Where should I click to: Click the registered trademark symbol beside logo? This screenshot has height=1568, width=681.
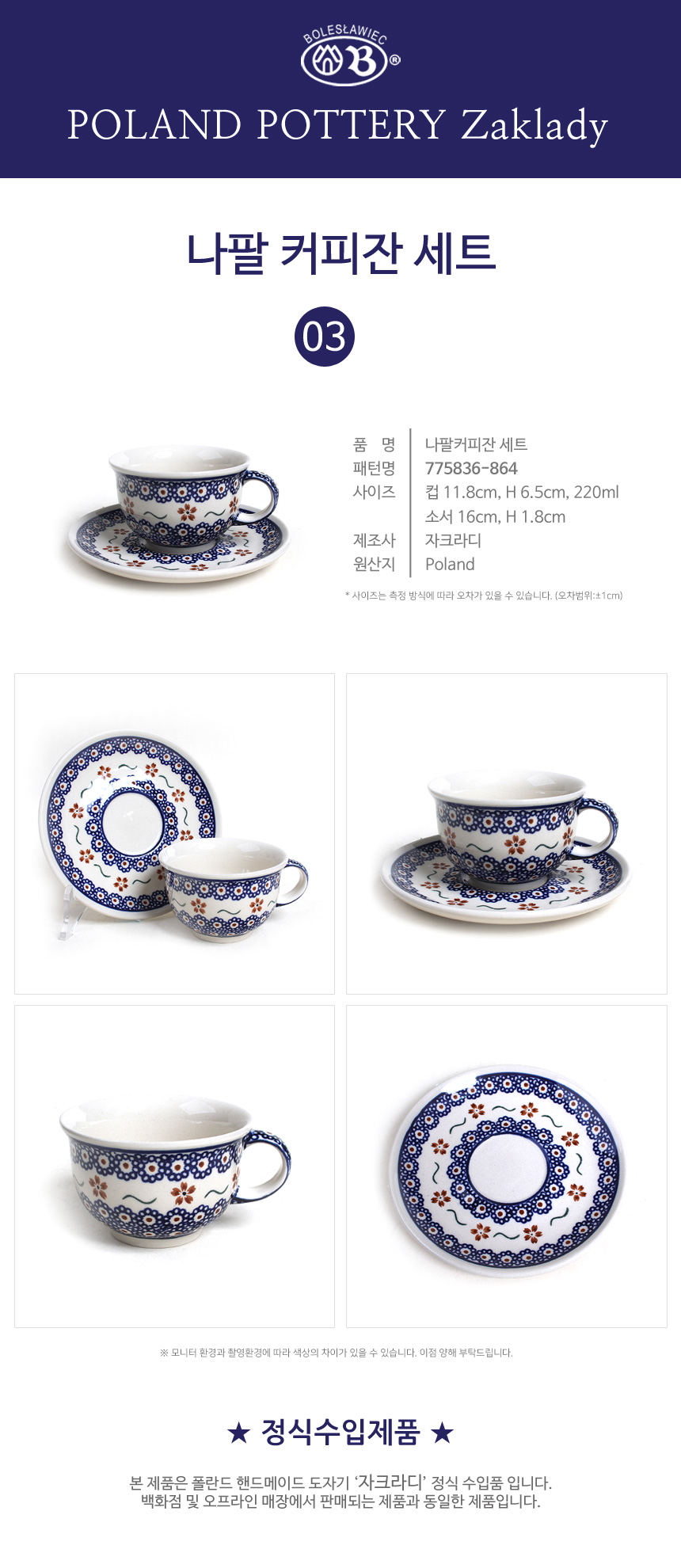394,60
